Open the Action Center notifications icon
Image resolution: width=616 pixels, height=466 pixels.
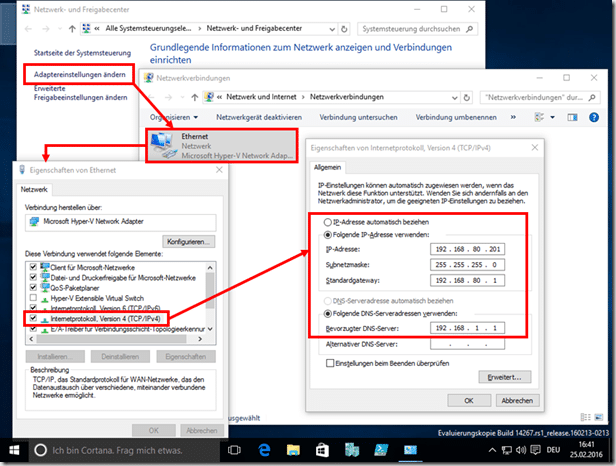click(x=535, y=450)
